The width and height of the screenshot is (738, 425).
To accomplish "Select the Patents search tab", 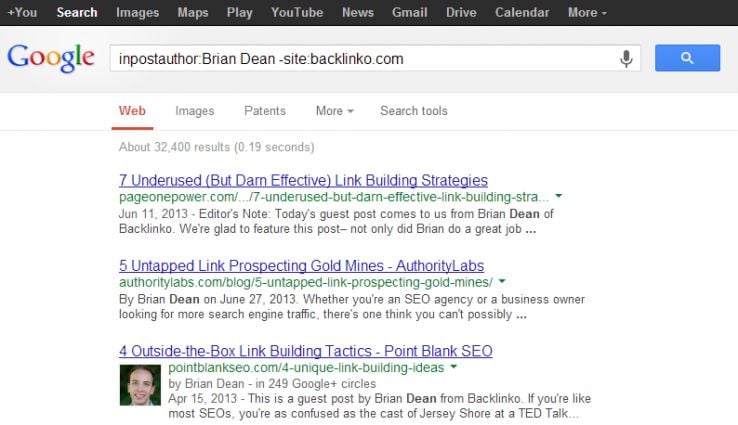I will pos(264,111).
